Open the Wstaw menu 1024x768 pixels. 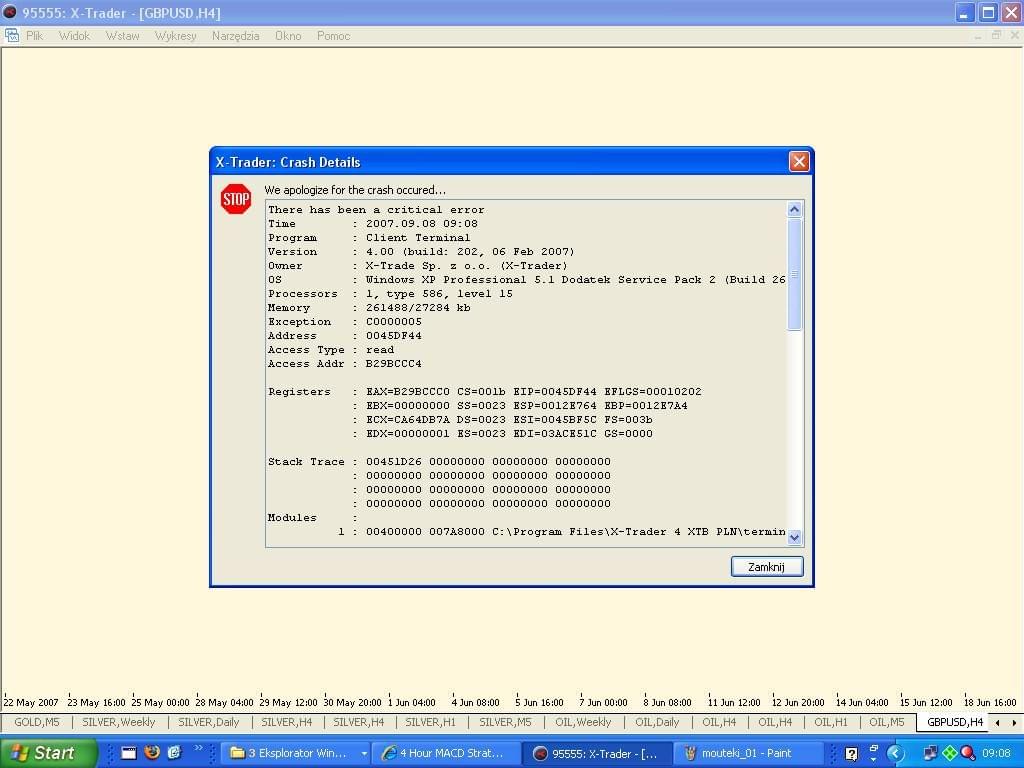123,36
